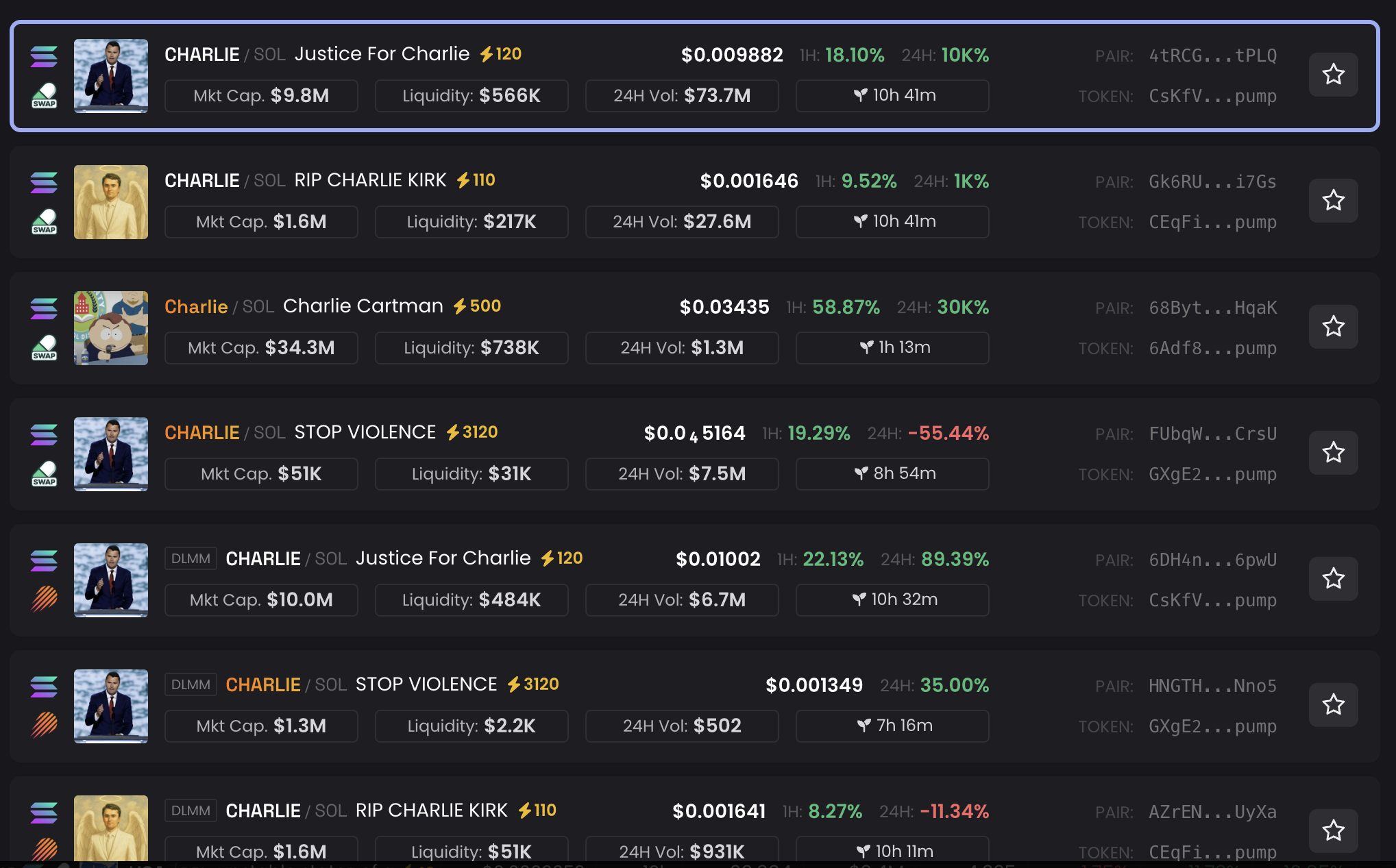Click PumpSwap icon on first CHARLIE row

tap(44, 95)
